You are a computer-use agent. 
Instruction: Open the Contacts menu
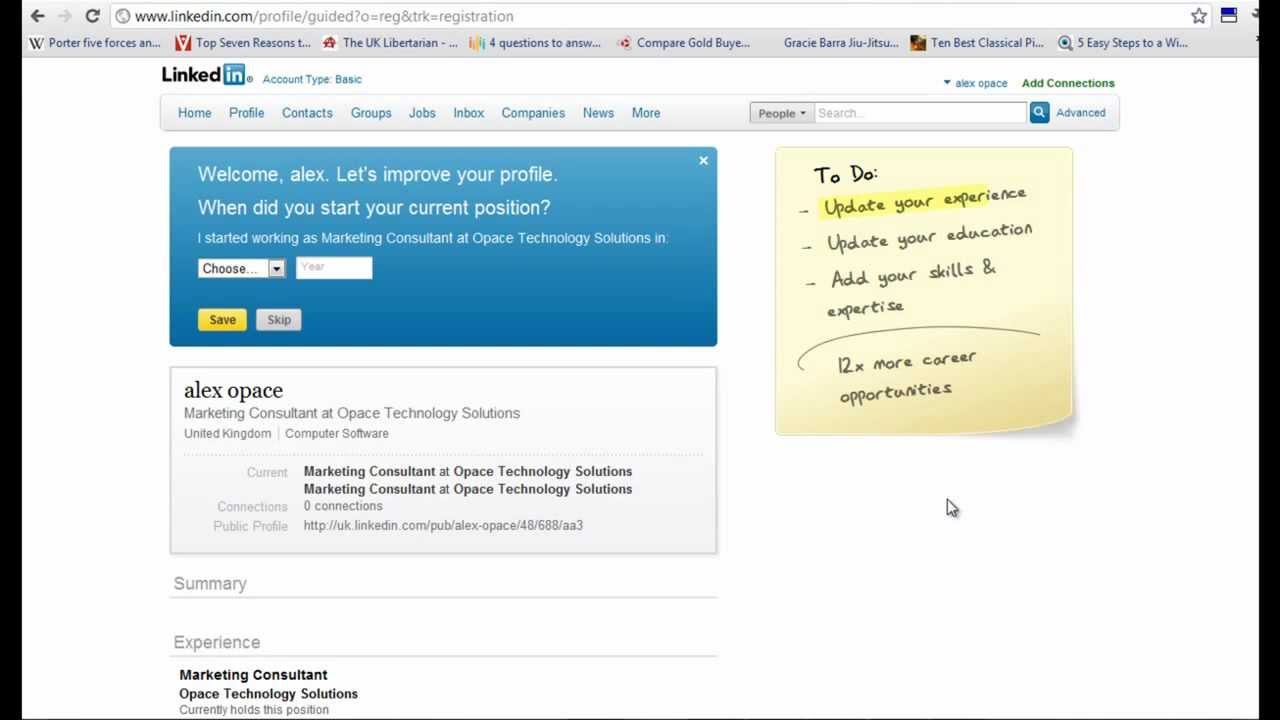point(307,113)
